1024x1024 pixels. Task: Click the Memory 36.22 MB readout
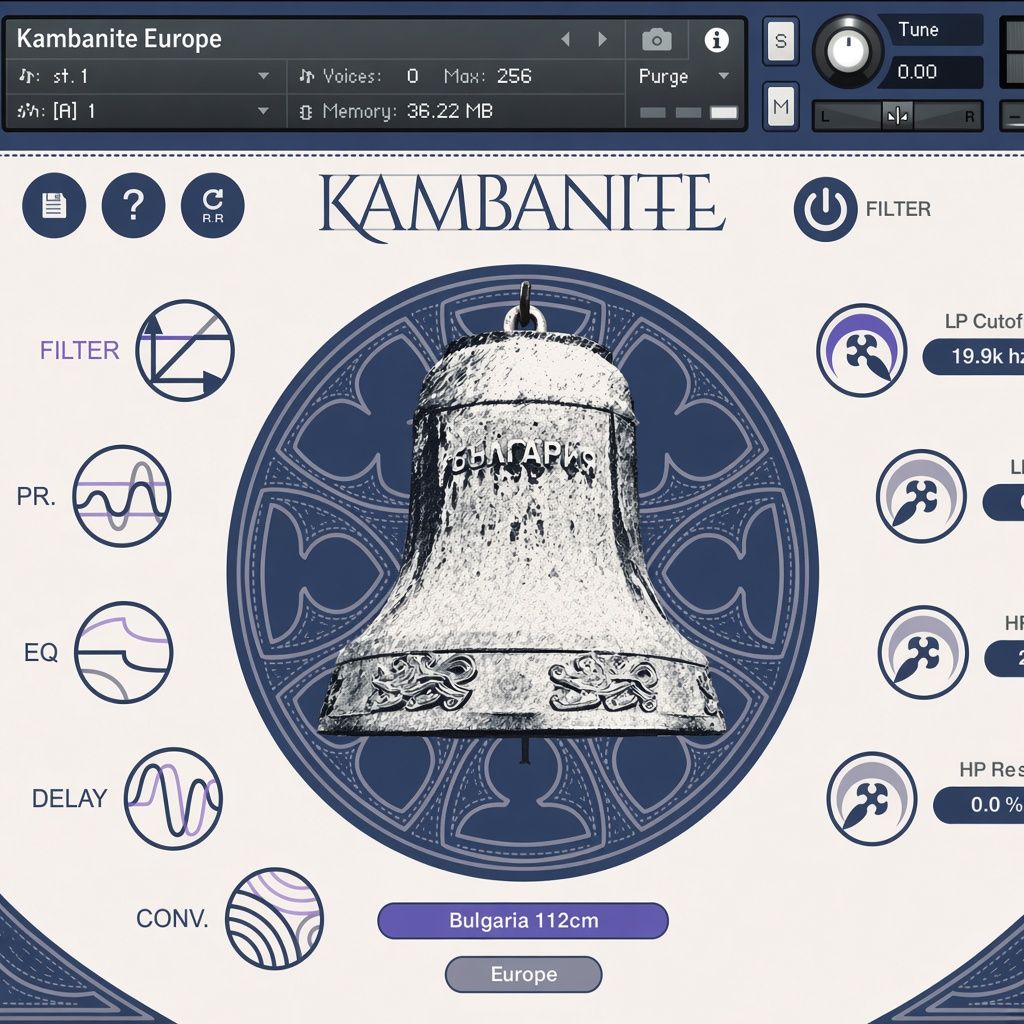[x=396, y=111]
